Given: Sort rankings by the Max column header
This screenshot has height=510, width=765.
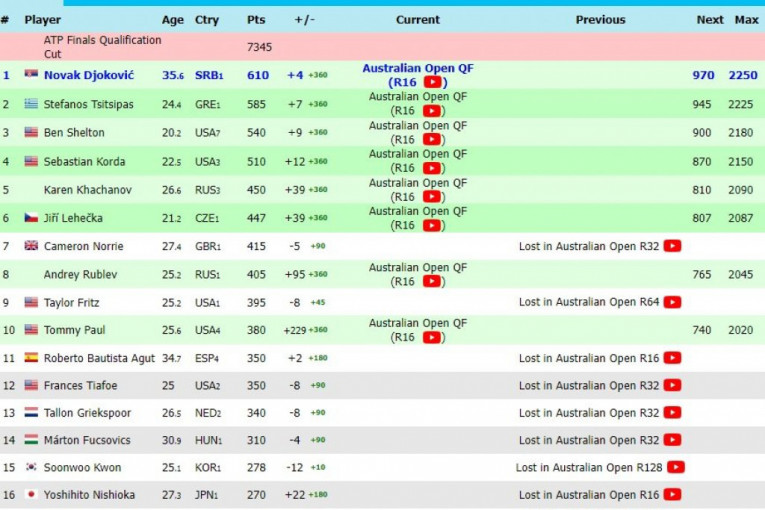Looking at the screenshot, I should click(x=746, y=19).
